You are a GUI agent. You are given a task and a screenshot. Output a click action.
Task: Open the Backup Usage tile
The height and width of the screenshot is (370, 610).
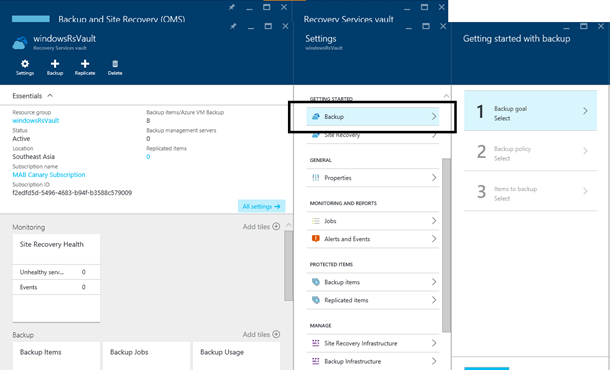237,356
